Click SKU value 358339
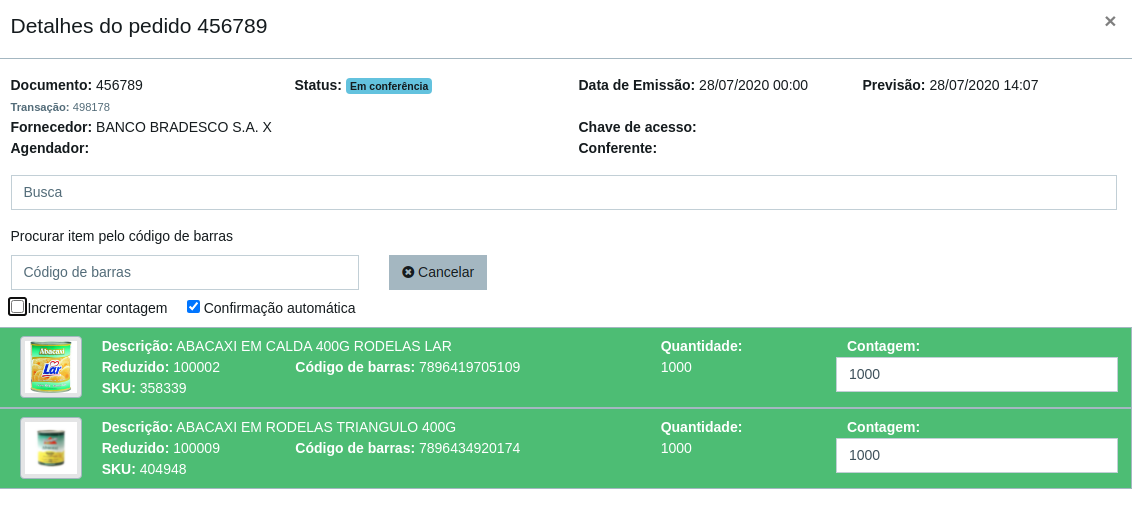1132x508 pixels. (x=163, y=388)
